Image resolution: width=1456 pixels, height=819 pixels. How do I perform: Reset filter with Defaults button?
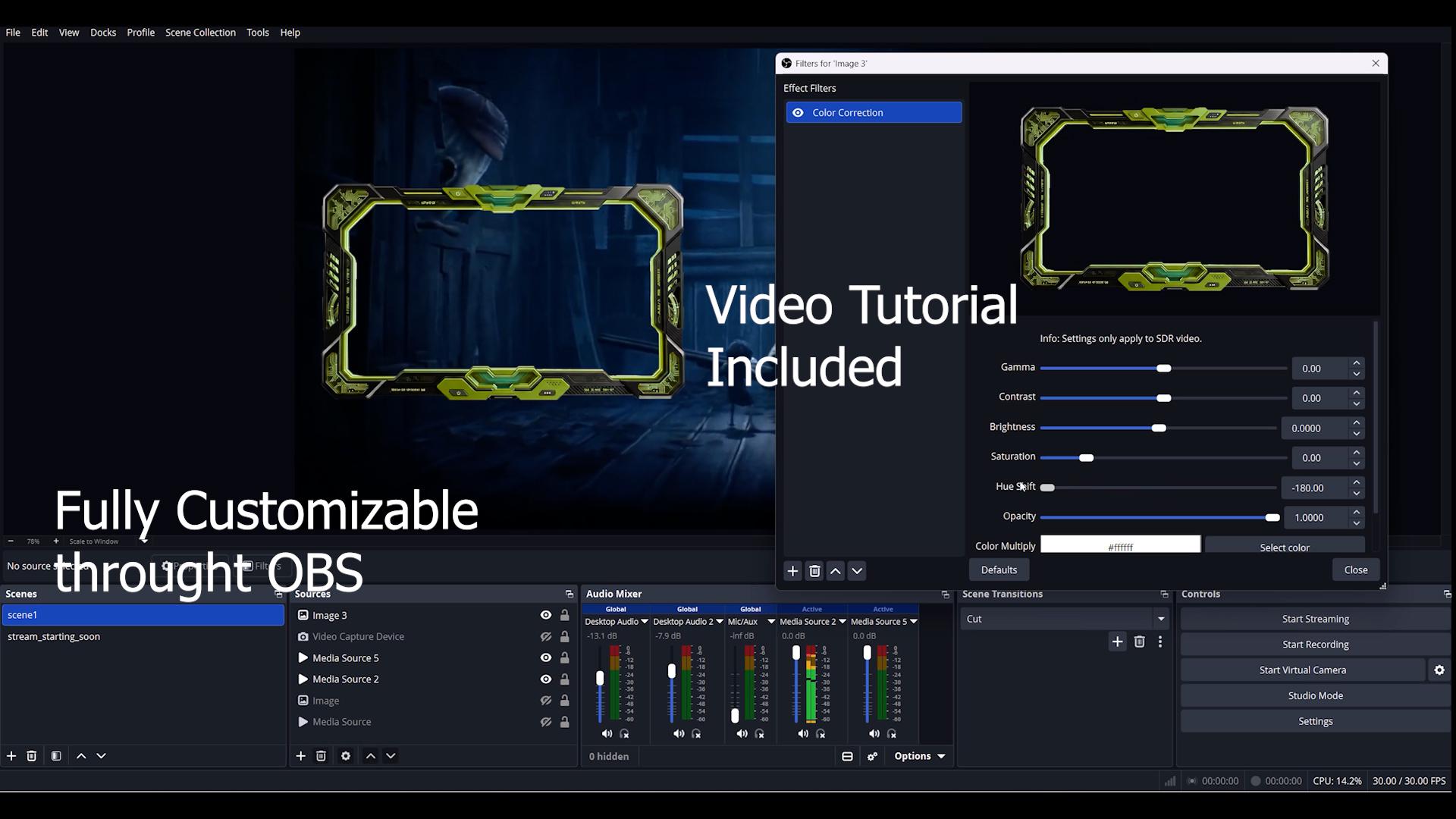pos(999,570)
